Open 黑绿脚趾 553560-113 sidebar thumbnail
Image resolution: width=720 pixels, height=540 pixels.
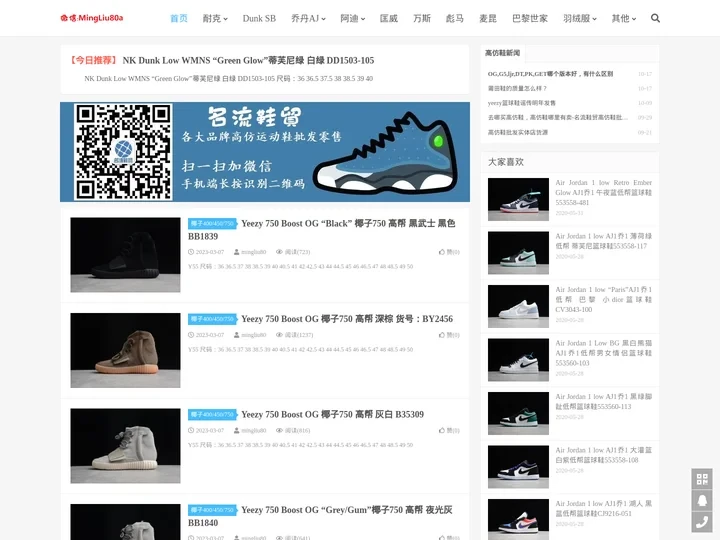point(518,413)
